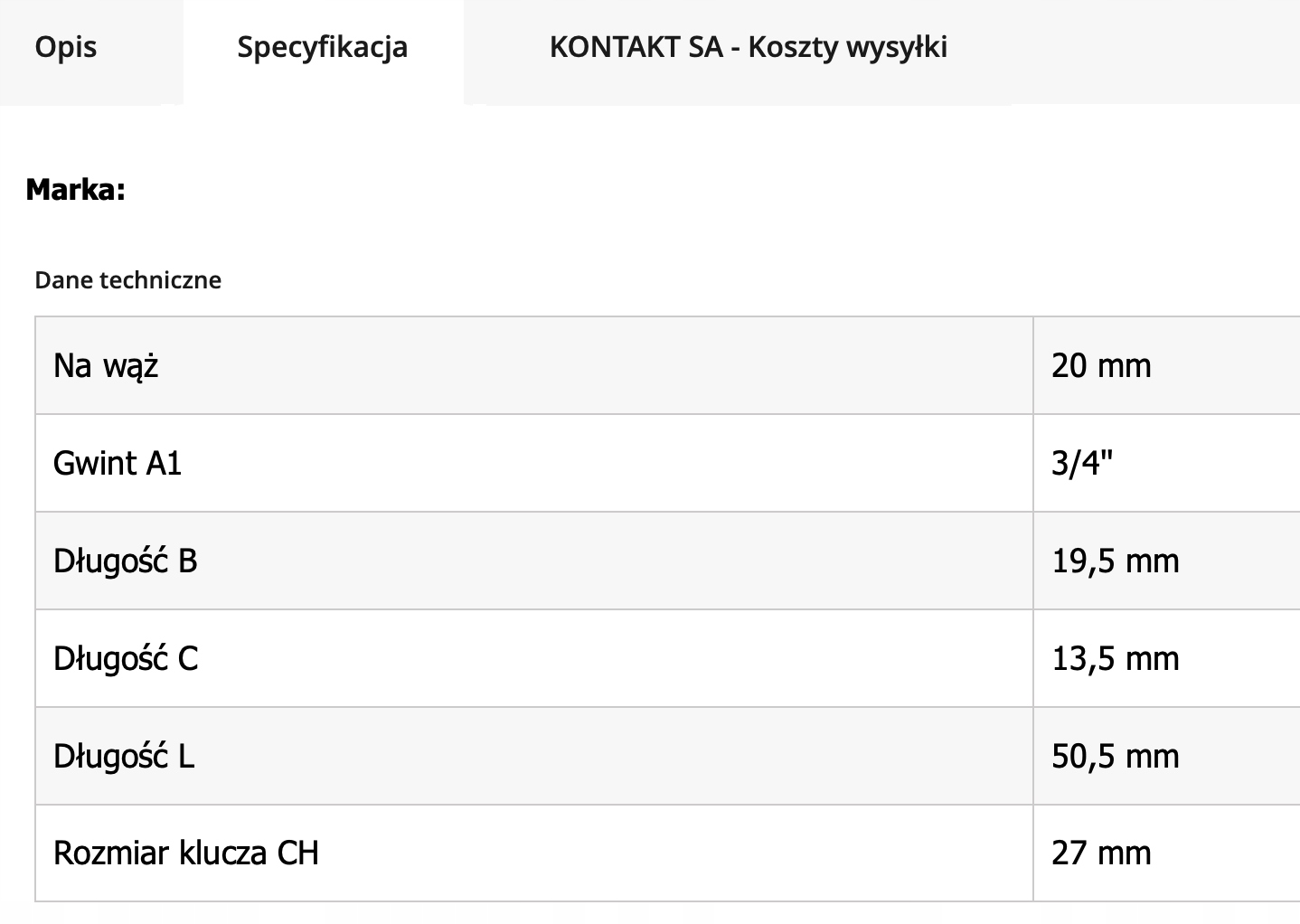Viewport: 1300px width, 924px height.
Task: Click the Dane techniczne table caption
Action: tap(127, 280)
